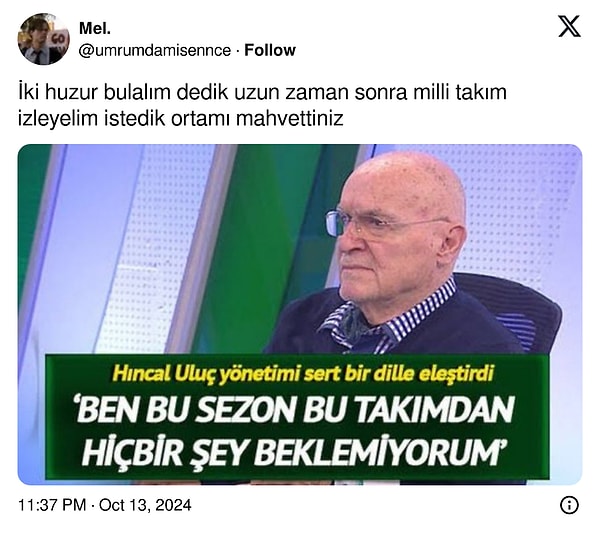Image resolution: width=600 pixels, height=535 pixels.
Task: Open the embedded tweet image
Action: click(x=300, y=315)
